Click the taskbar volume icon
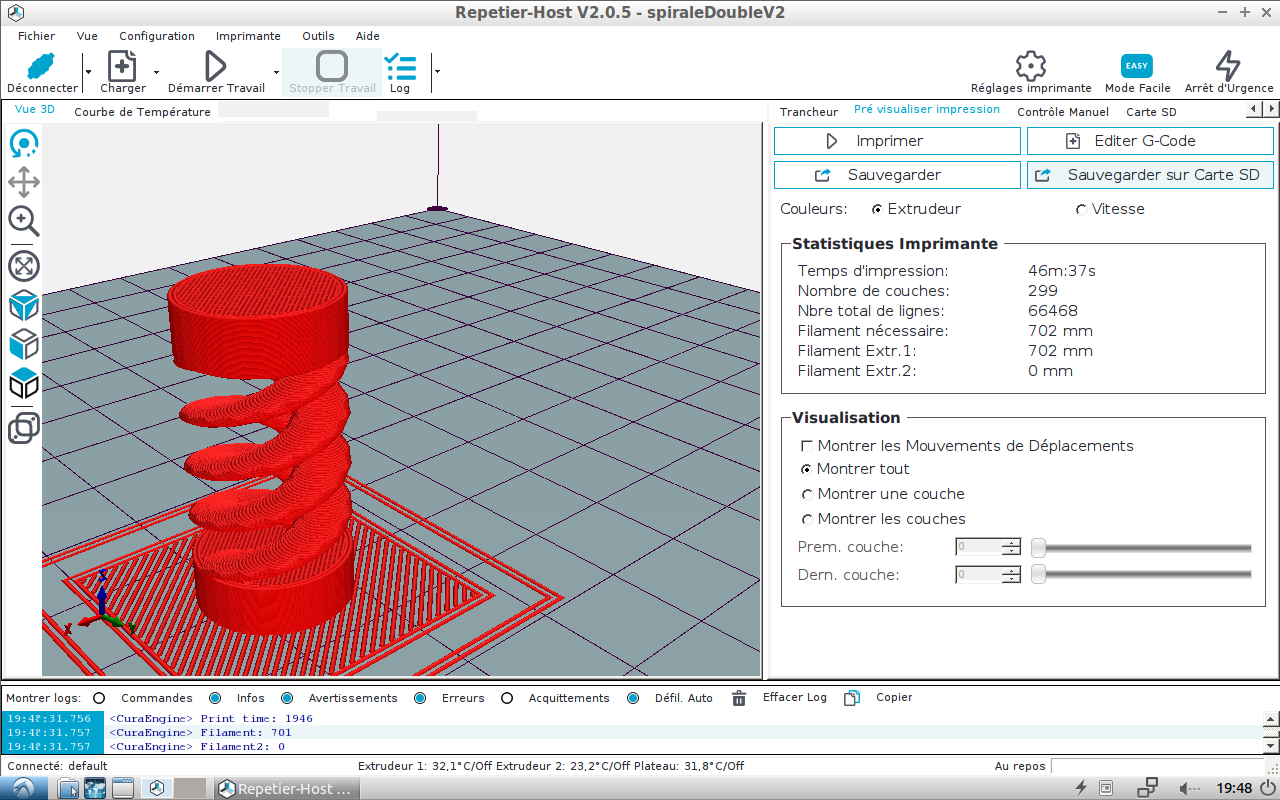 (1189, 788)
